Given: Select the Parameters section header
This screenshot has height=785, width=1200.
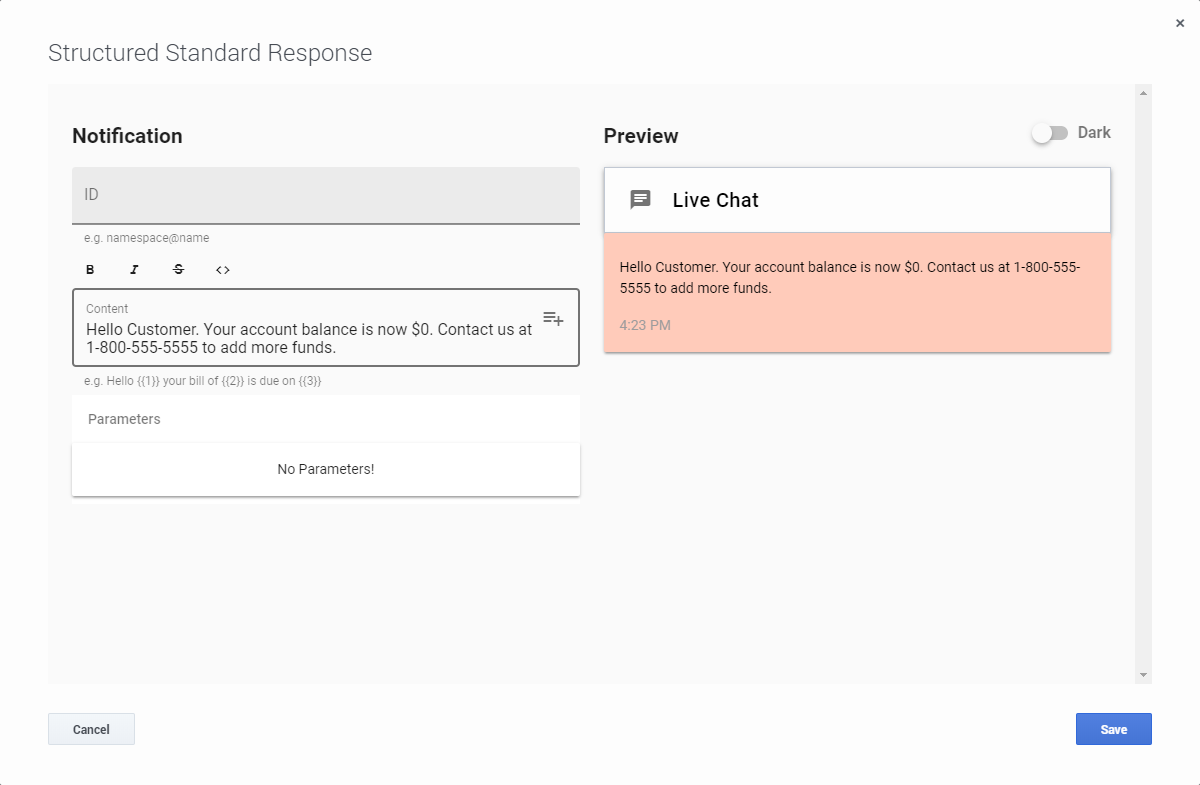Looking at the screenshot, I should [125, 419].
